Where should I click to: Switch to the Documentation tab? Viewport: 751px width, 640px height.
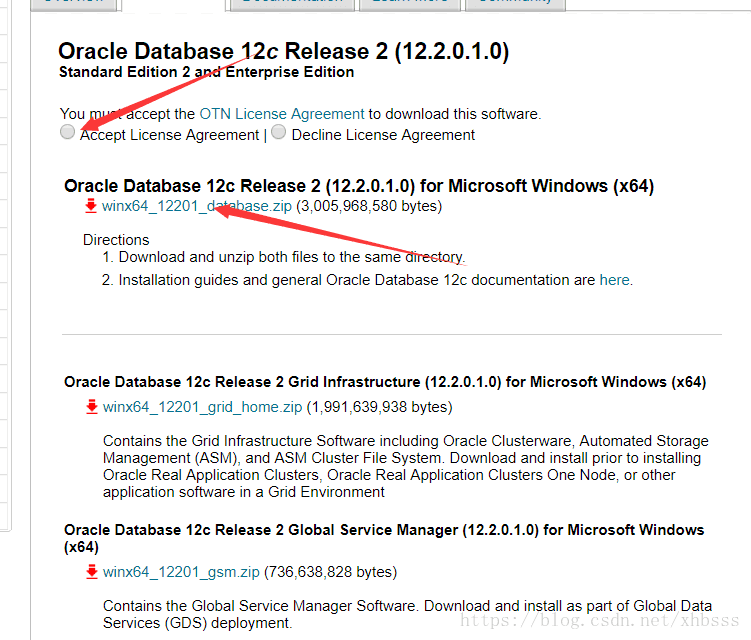click(x=292, y=4)
